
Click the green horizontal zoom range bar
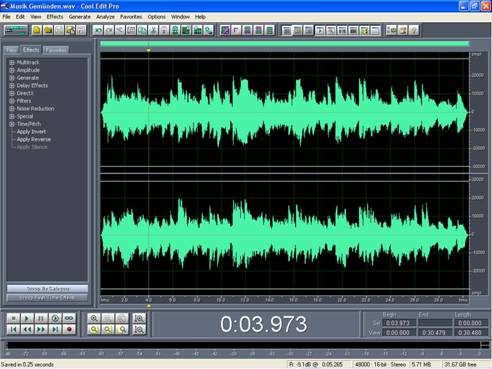pos(284,44)
